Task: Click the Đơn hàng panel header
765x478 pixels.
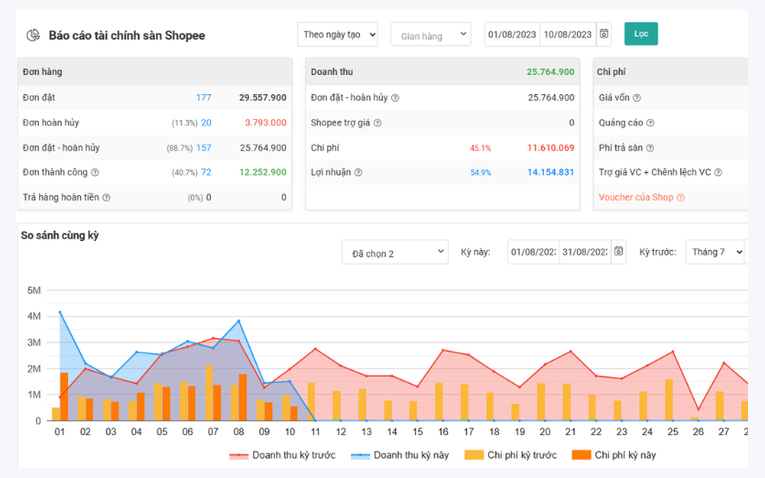Action: 155,72
